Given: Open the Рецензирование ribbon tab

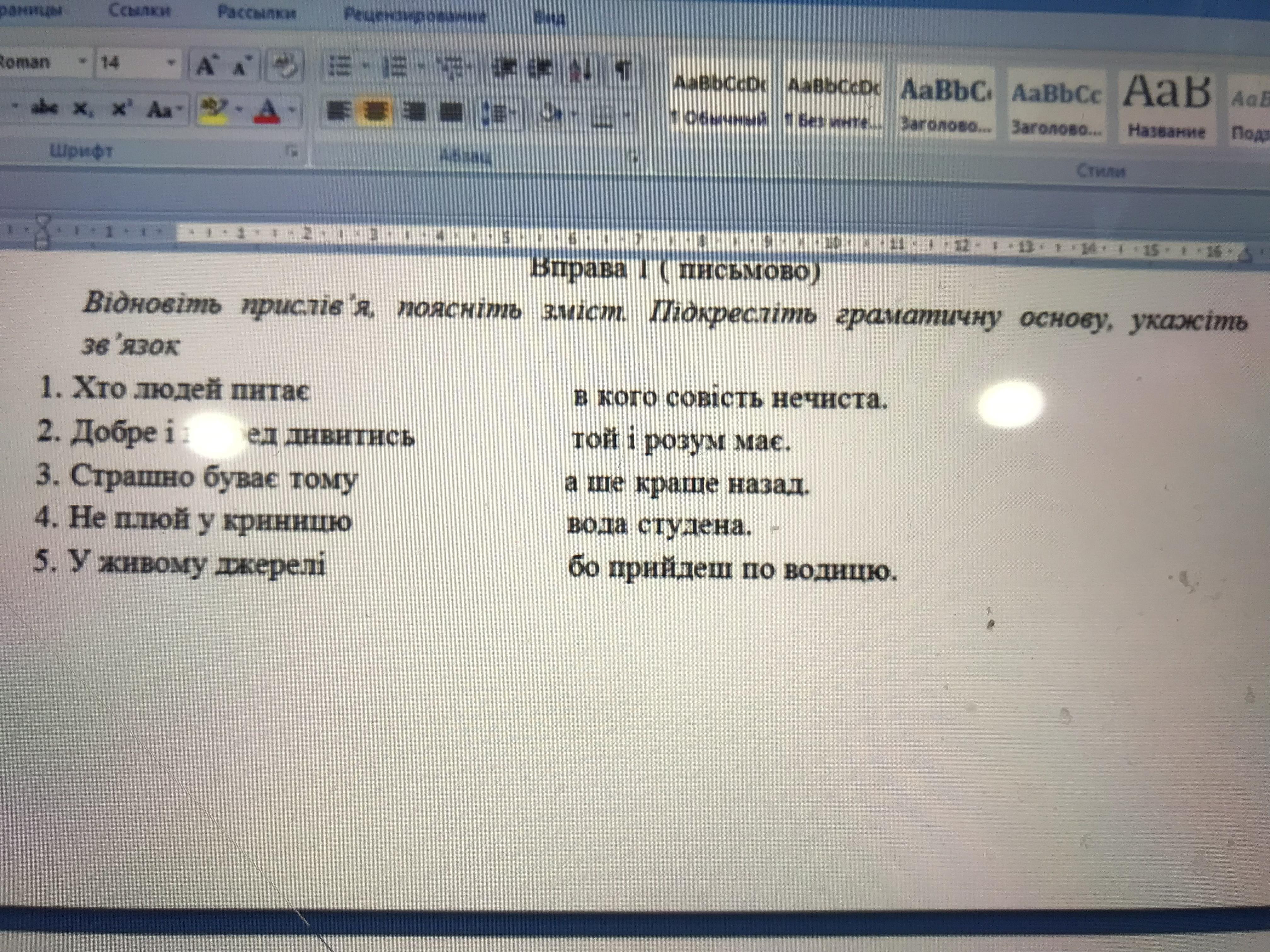Looking at the screenshot, I should click(415, 15).
